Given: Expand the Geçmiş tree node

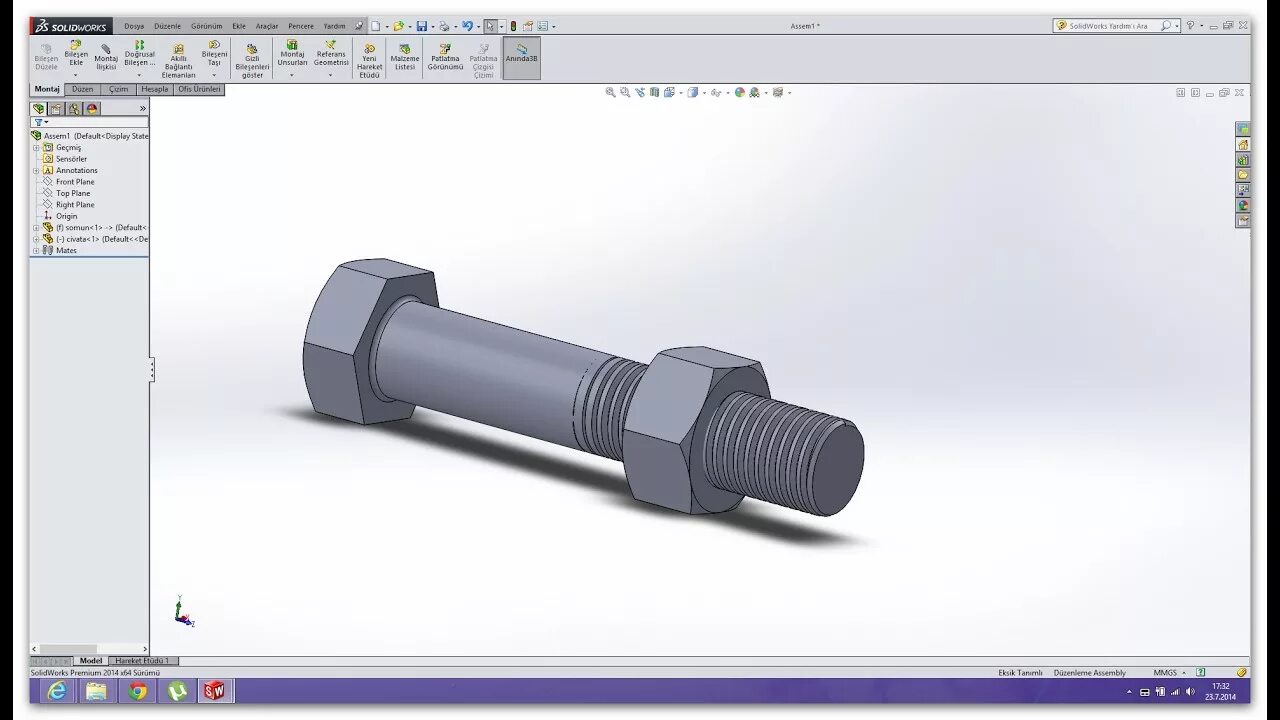Looking at the screenshot, I should click(x=36, y=147).
